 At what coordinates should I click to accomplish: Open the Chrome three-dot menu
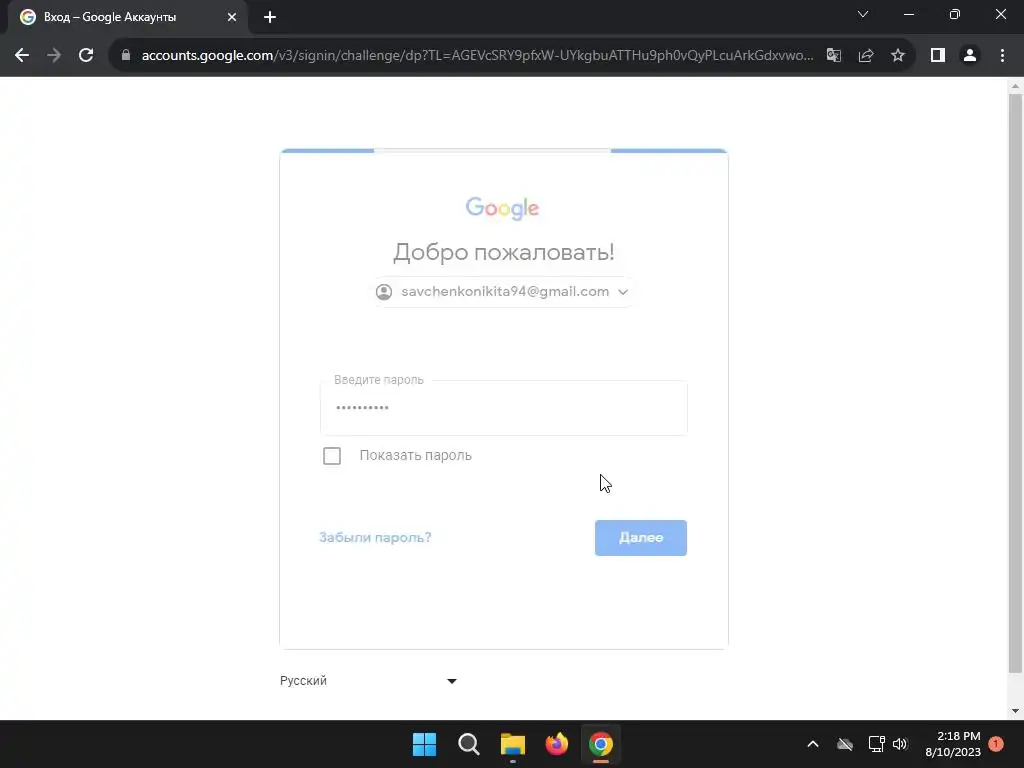pos(1002,56)
